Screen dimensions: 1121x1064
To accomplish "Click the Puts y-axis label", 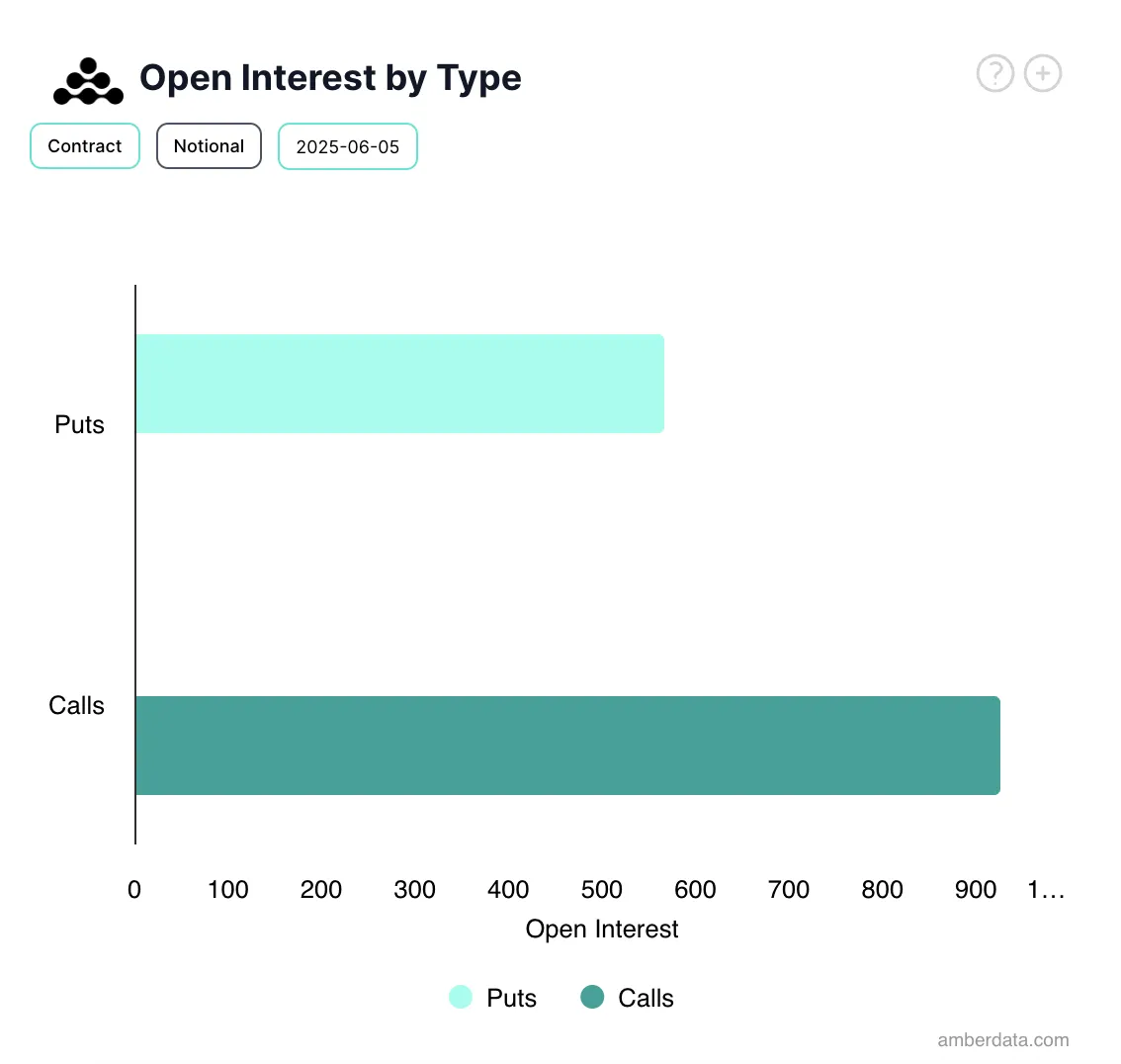I will (80, 424).
